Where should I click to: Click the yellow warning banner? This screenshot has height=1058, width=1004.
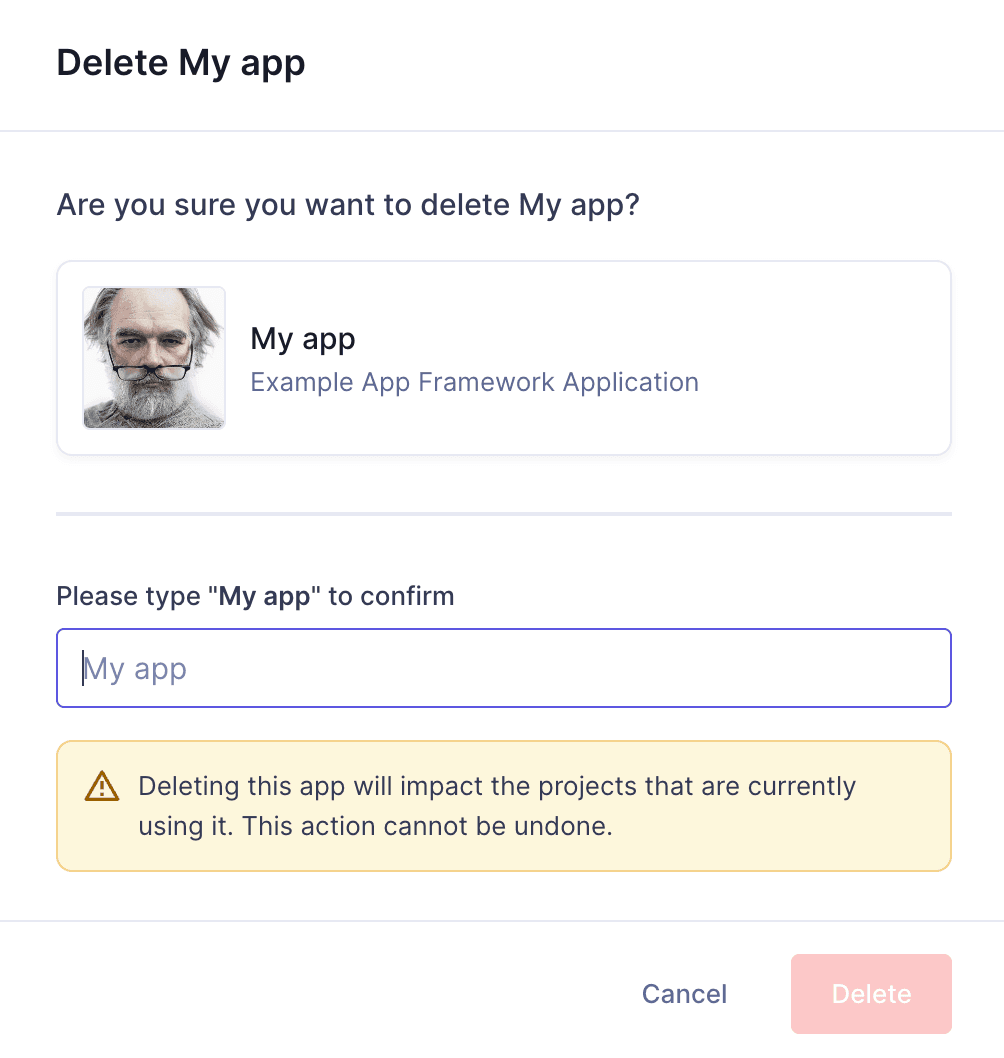(x=503, y=805)
